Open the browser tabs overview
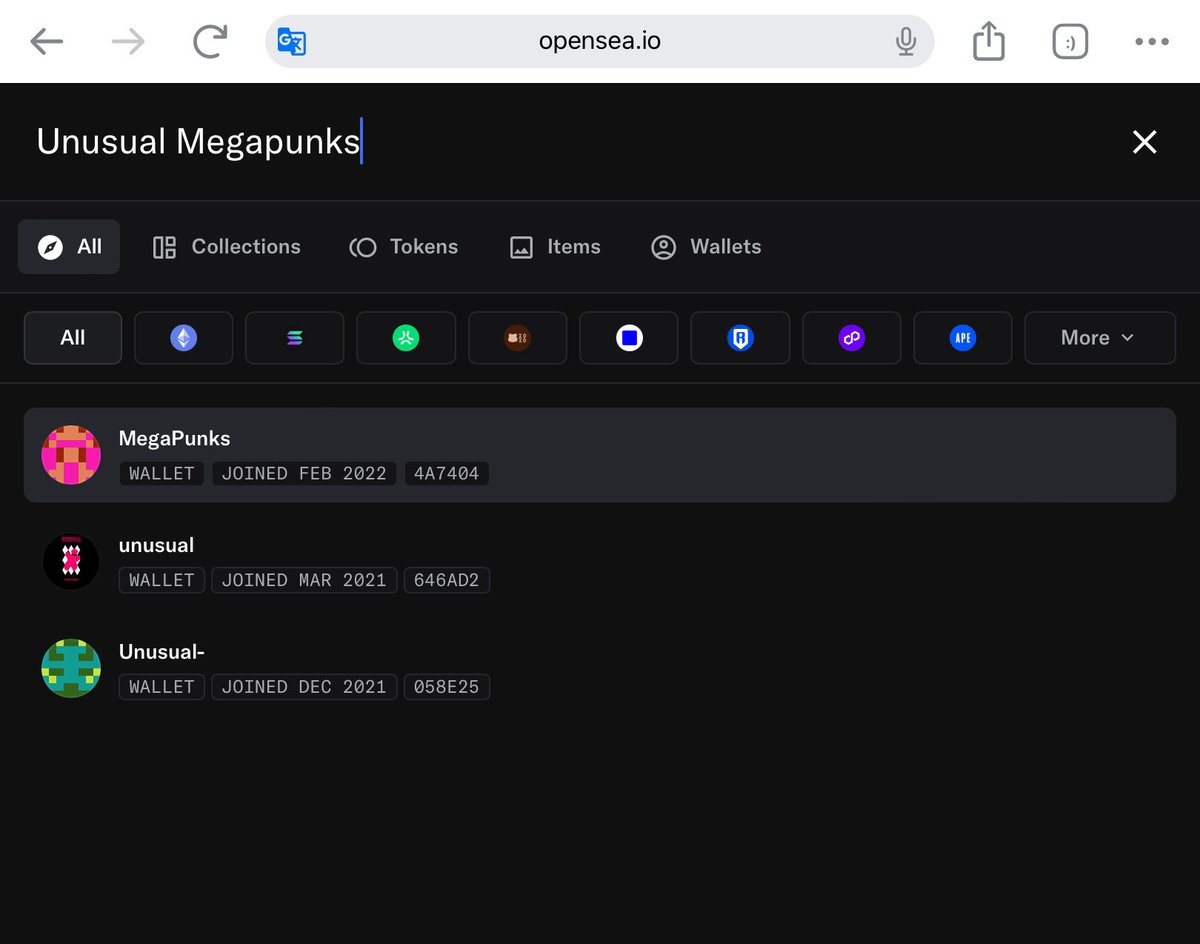 [x=1070, y=41]
